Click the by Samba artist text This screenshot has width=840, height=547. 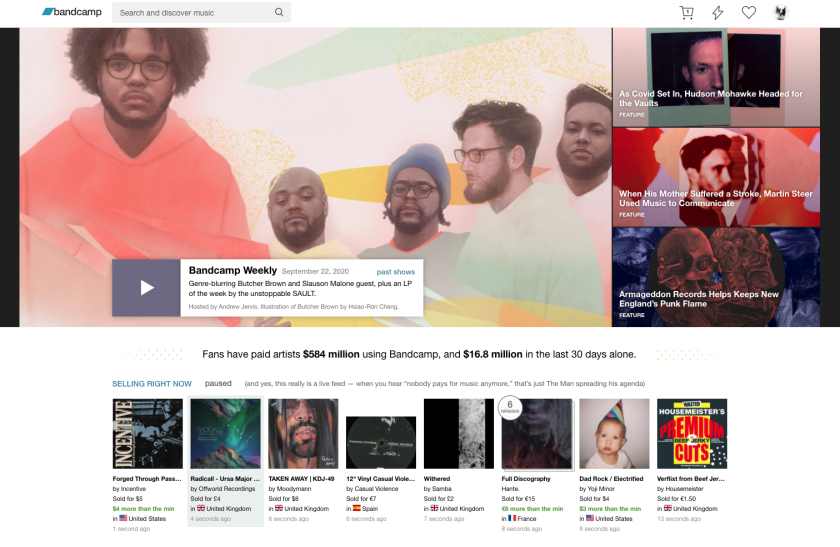pos(438,489)
